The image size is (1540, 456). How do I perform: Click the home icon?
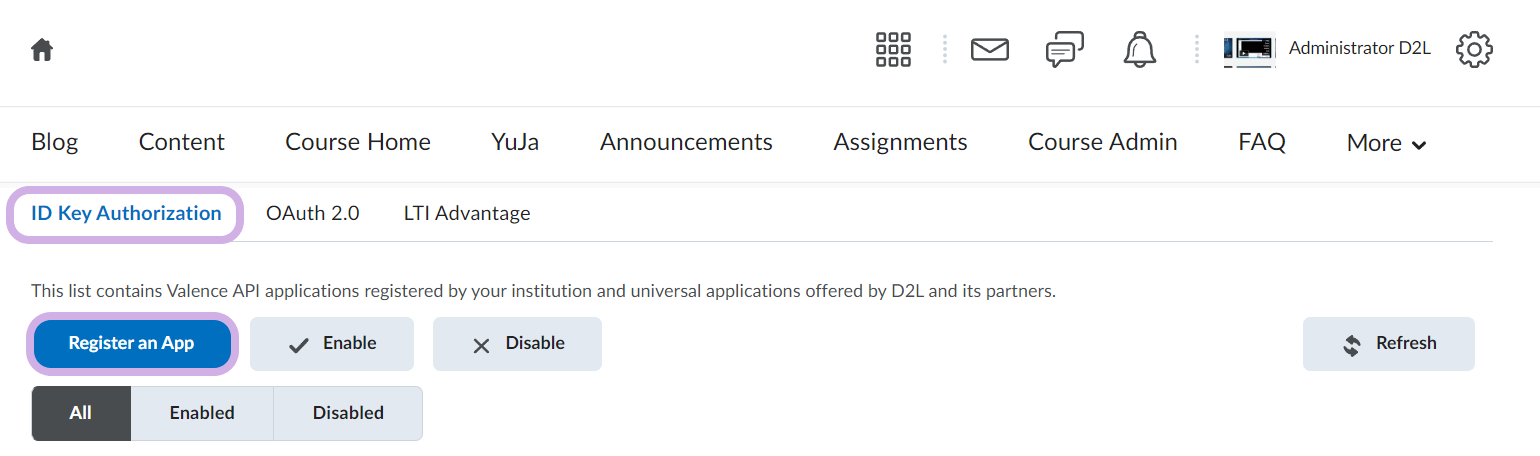click(x=42, y=49)
